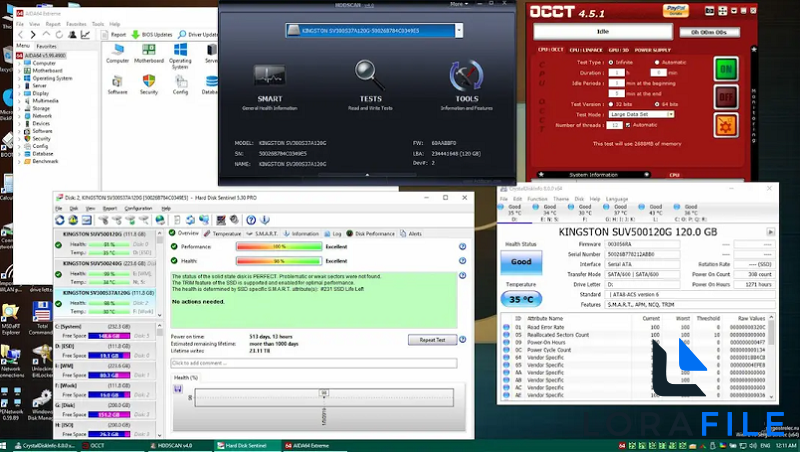
Task: Click the Report button in AIDA64 toolbar
Action: click(114, 35)
